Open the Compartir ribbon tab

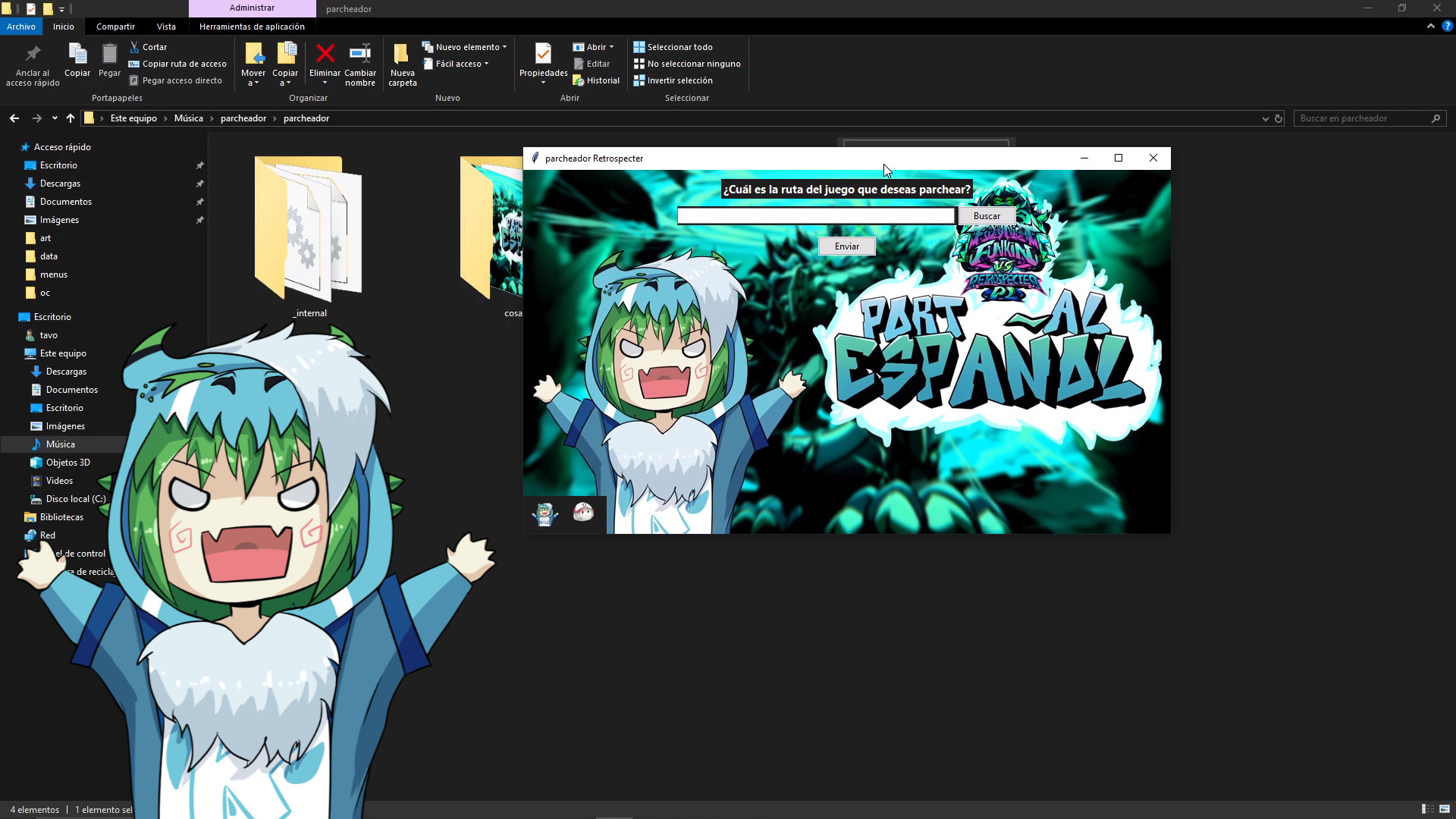pos(115,27)
